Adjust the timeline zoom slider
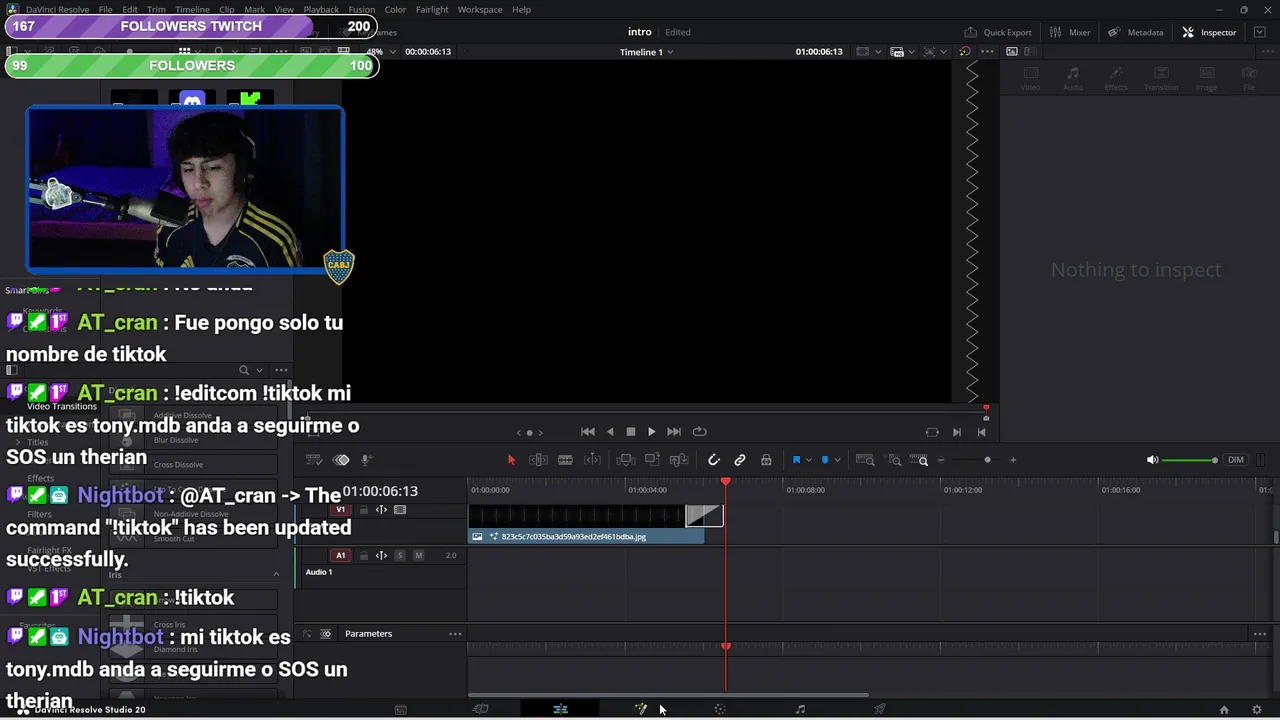1280x720 pixels. tap(987, 460)
